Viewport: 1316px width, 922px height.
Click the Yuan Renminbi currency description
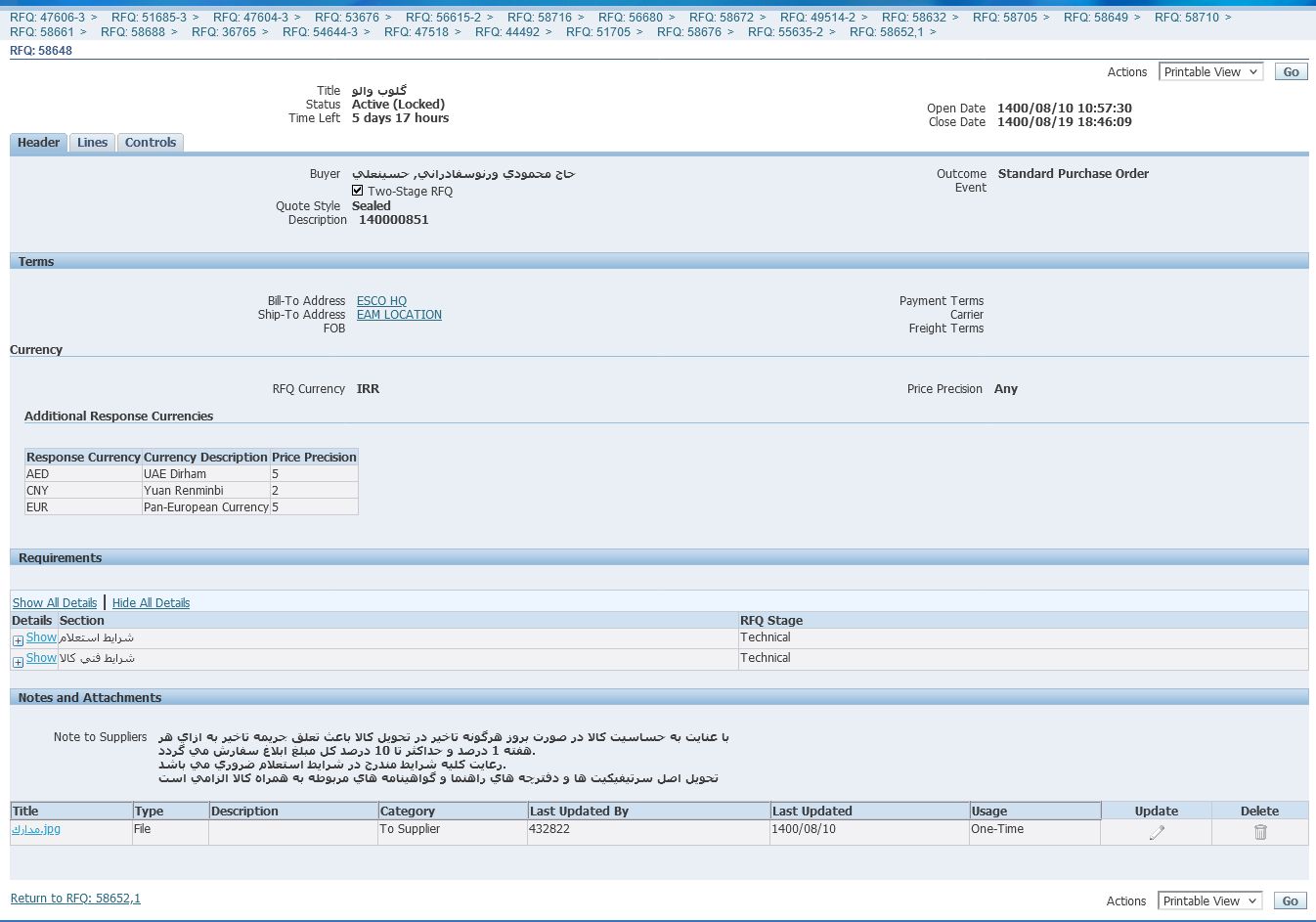pos(206,491)
